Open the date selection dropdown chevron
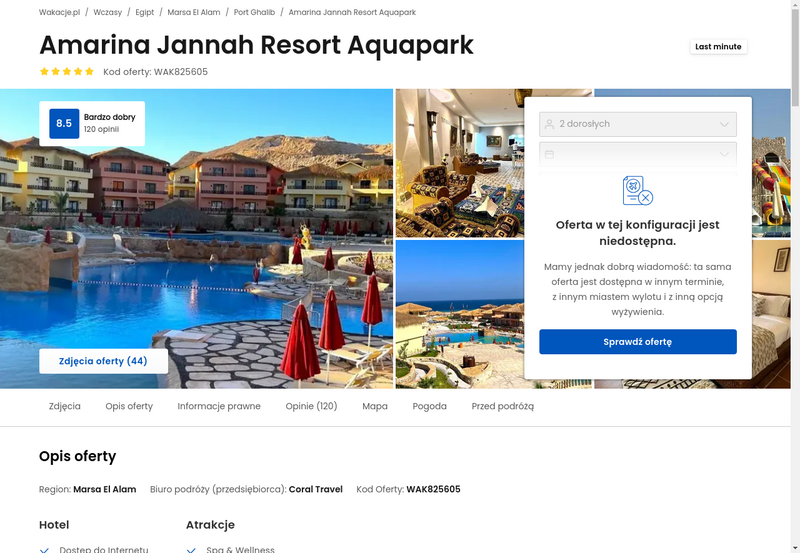The image size is (800, 553). point(724,154)
